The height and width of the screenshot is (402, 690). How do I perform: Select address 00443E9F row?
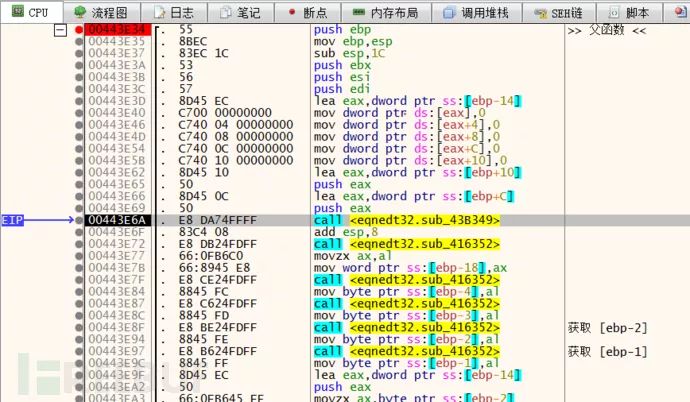pos(117,375)
